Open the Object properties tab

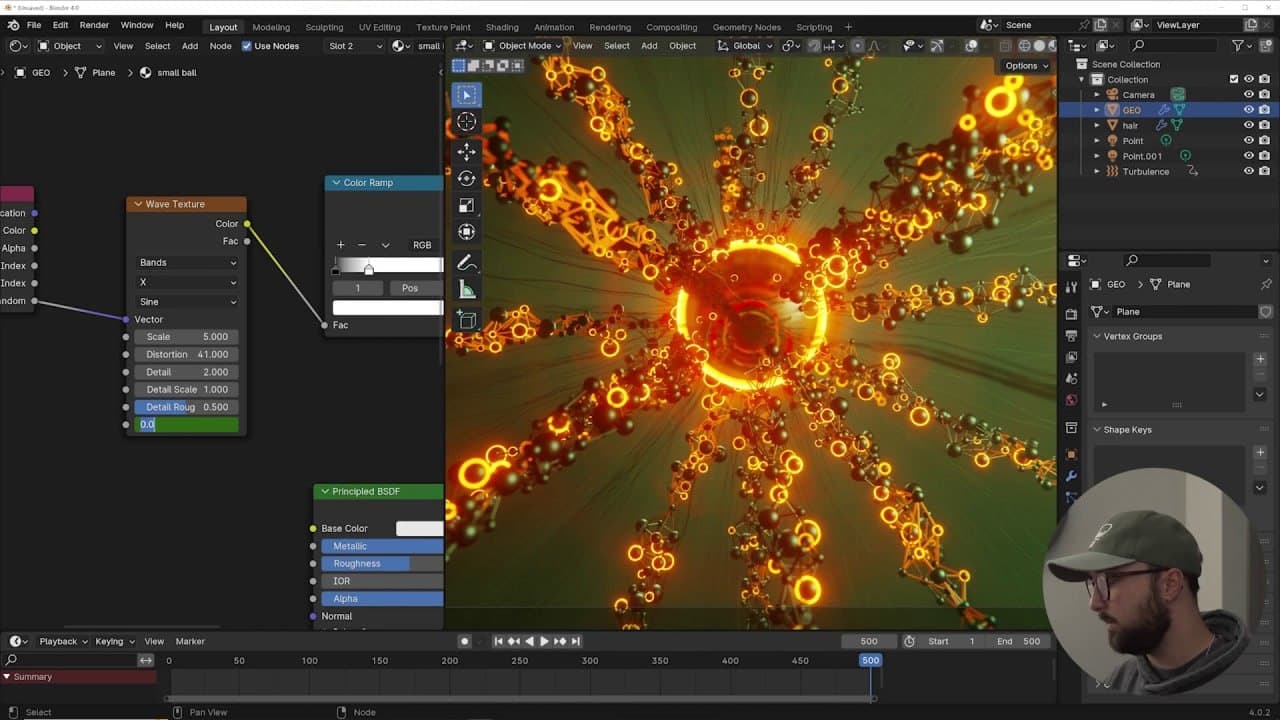1071,455
